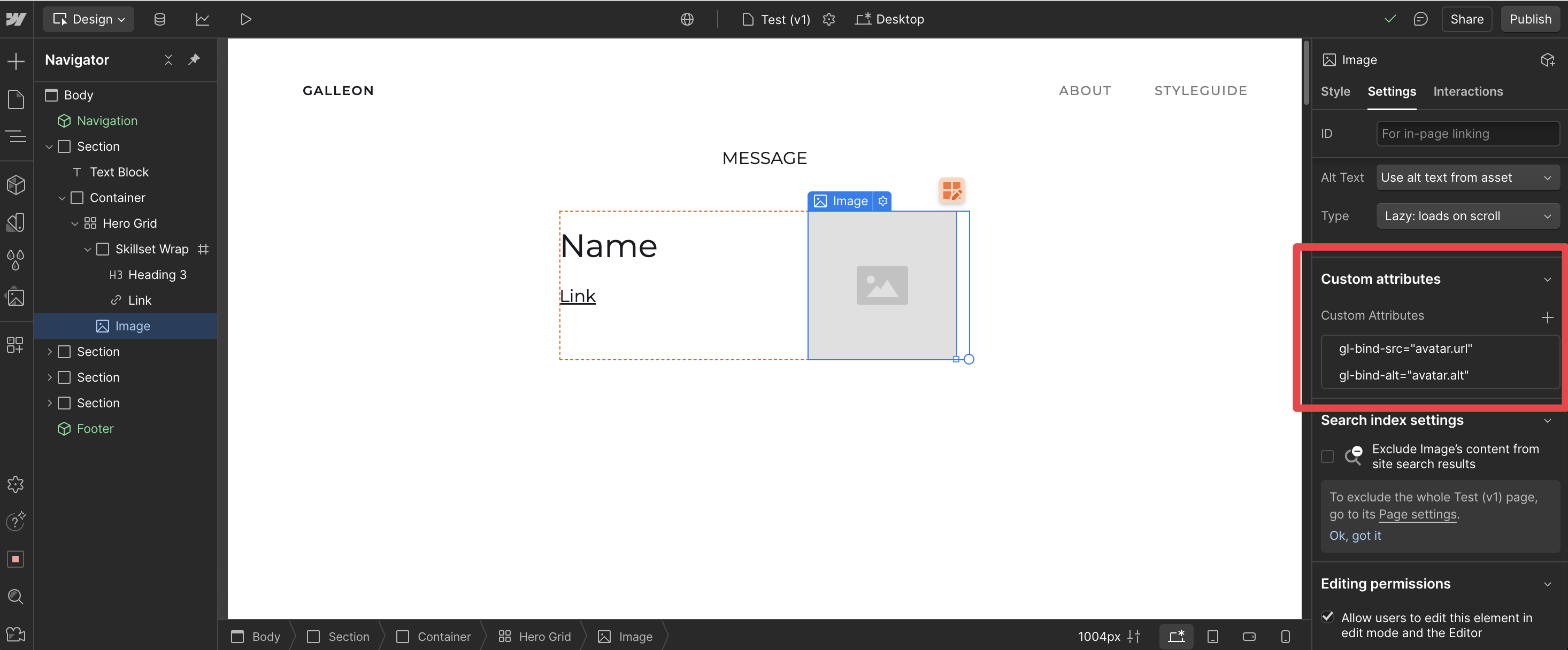Screen dimensions: 1568x650
Task: Add a new custom attribute with plus
Action: pos(1547,317)
